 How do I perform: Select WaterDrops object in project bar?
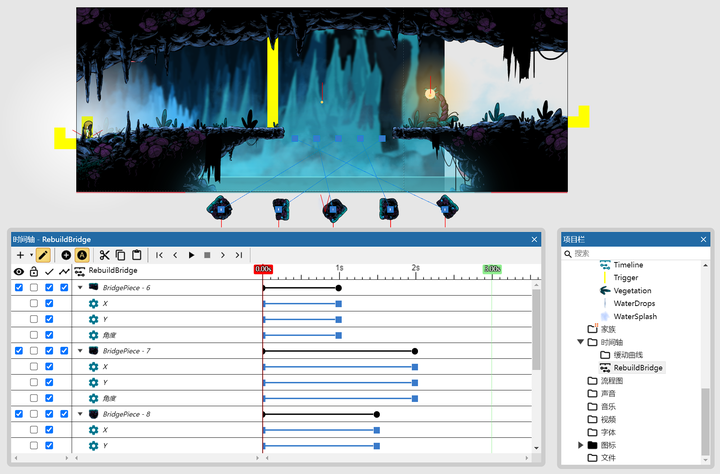point(634,303)
